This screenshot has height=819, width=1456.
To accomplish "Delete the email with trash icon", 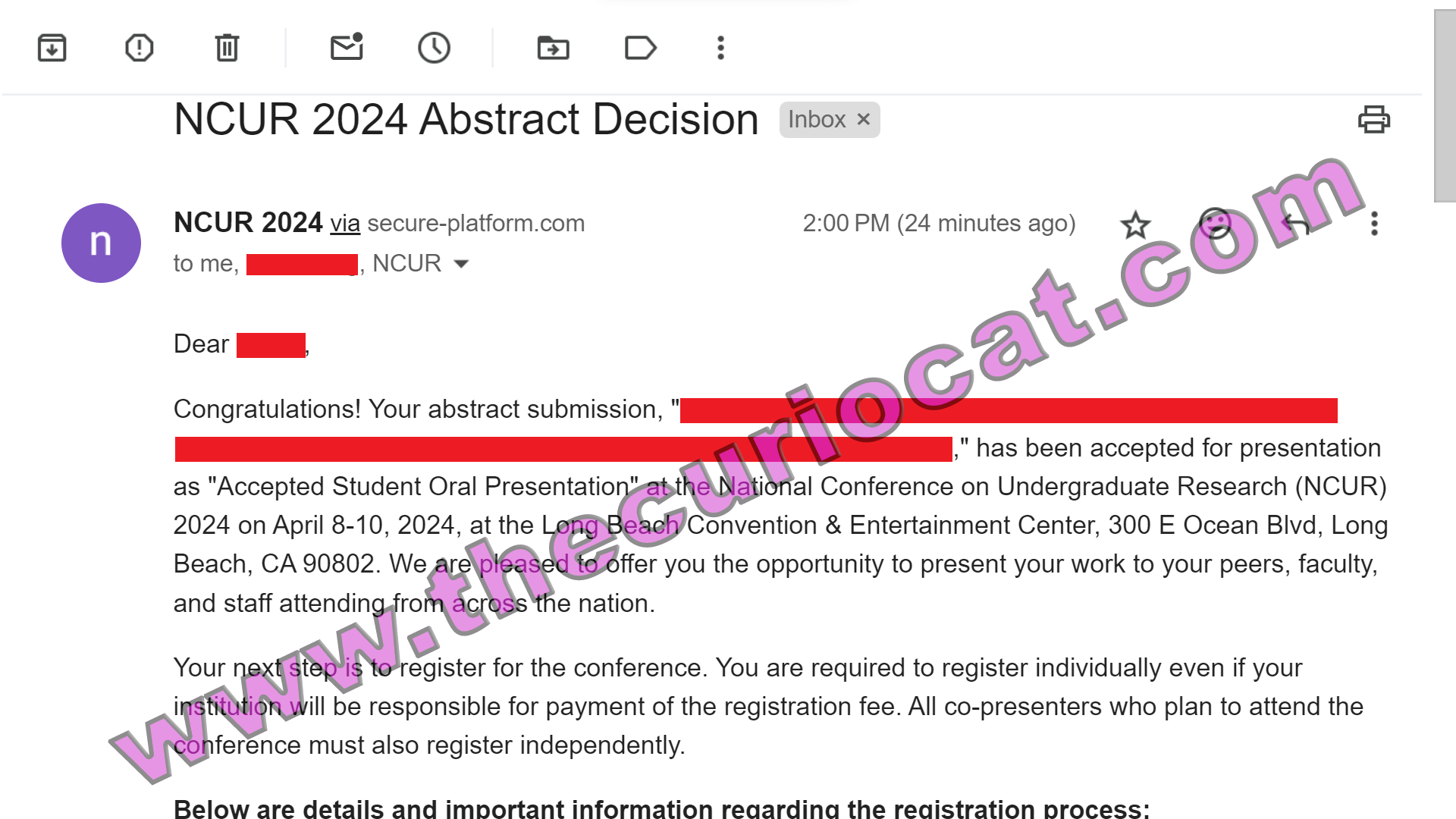I will (x=227, y=48).
